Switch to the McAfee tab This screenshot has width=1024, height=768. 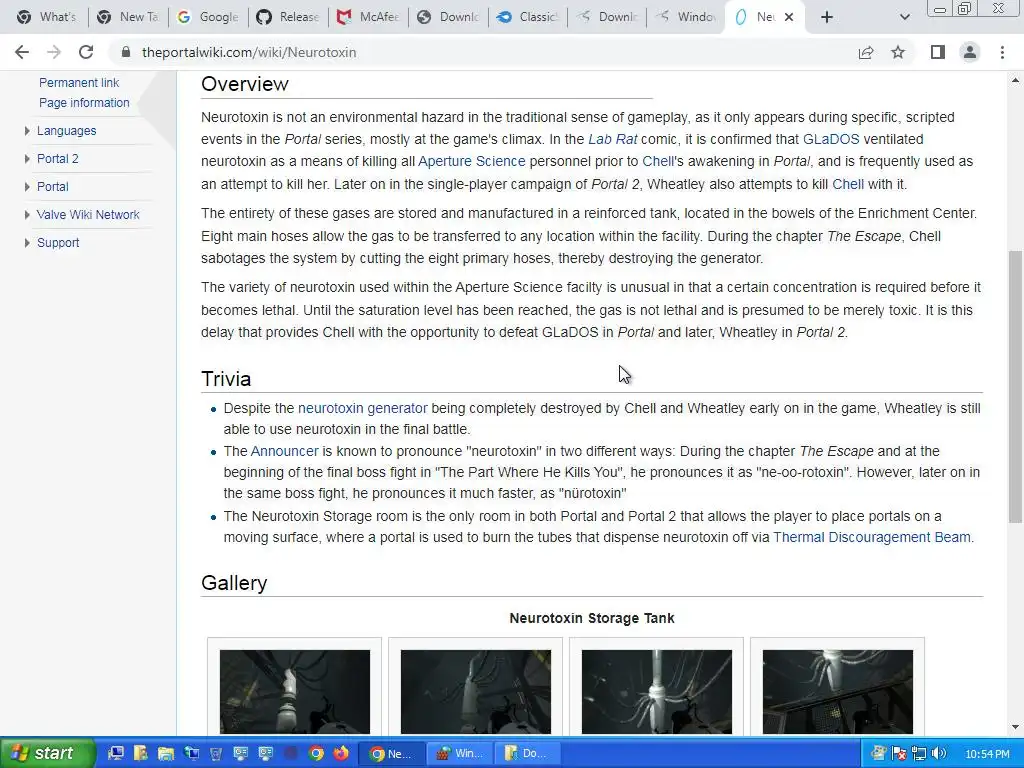point(367,17)
